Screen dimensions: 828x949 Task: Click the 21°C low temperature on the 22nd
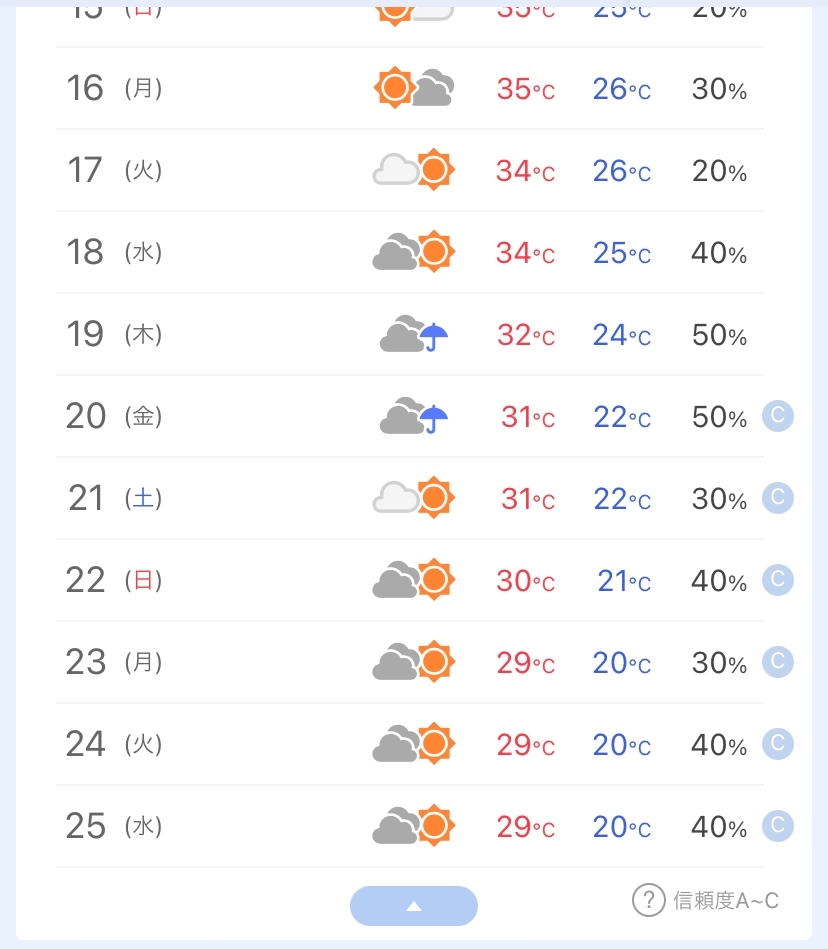623,581
